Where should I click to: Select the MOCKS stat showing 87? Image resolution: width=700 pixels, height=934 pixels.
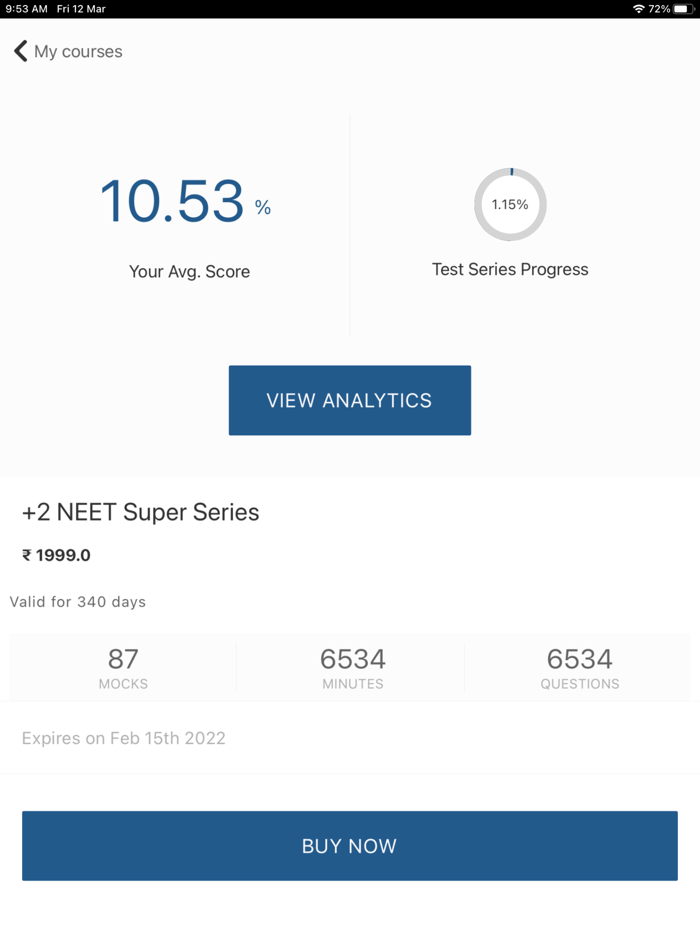click(123, 668)
